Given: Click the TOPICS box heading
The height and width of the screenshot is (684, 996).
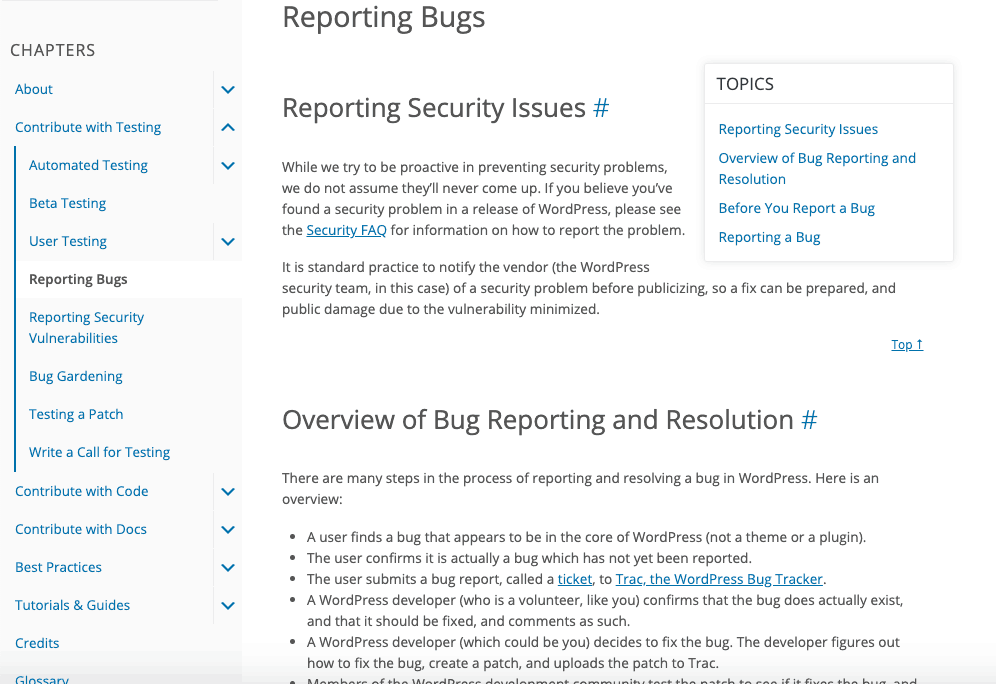Looking at the screenshot, I should click(x=745, y=84).
